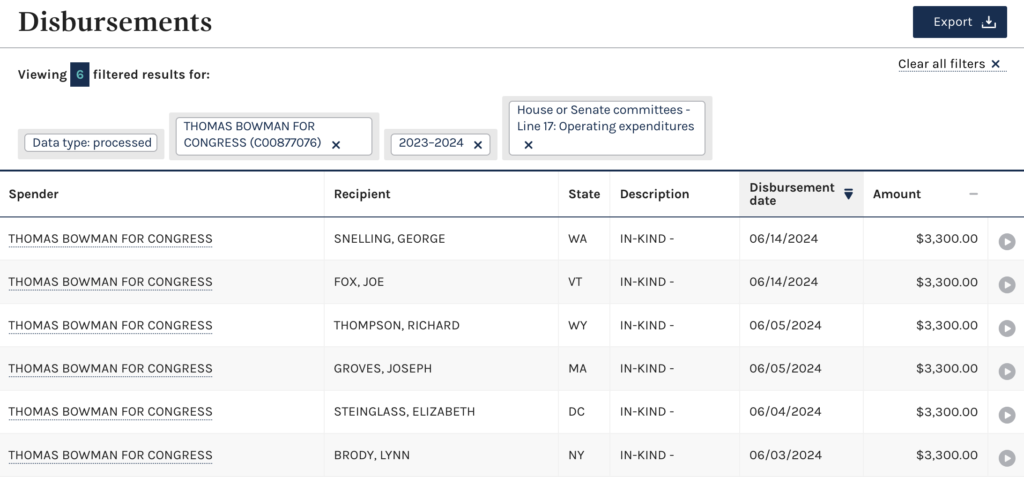Expand details for THOMPSON, RICHARD row
The image size is (1024, 477).
pos(1006,328)
